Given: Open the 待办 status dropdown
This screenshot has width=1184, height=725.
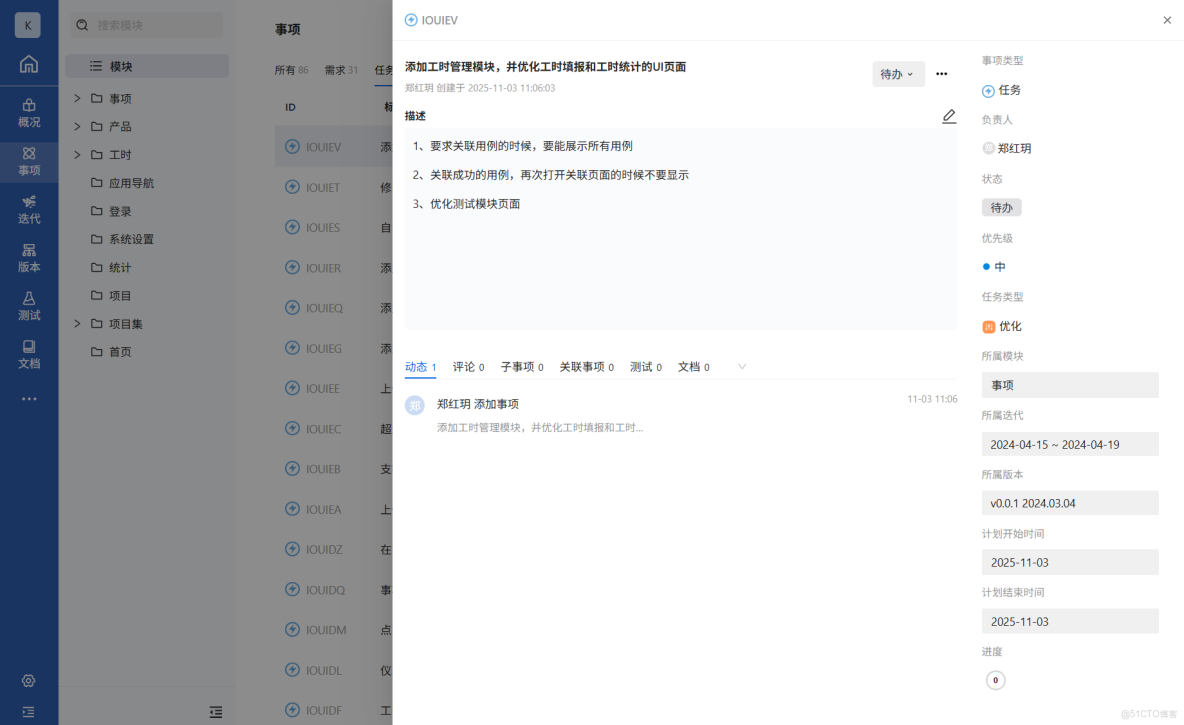Looking at the screenshot, I should click(x=897, y=73).
